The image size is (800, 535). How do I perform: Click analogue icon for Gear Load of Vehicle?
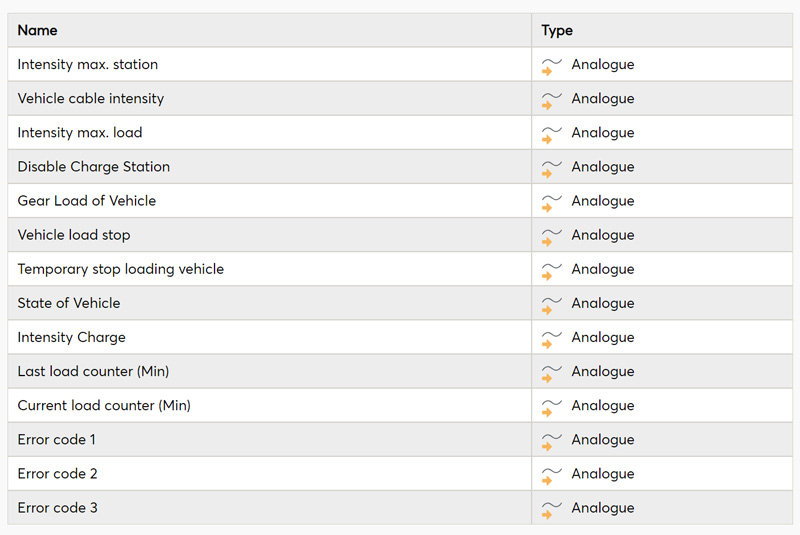click(x=552, y=203)
